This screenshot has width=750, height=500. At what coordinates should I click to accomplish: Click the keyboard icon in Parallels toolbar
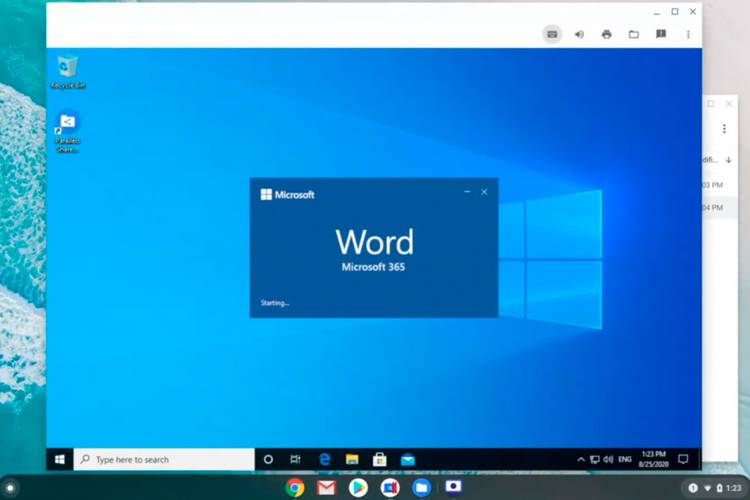coord(552,34)
